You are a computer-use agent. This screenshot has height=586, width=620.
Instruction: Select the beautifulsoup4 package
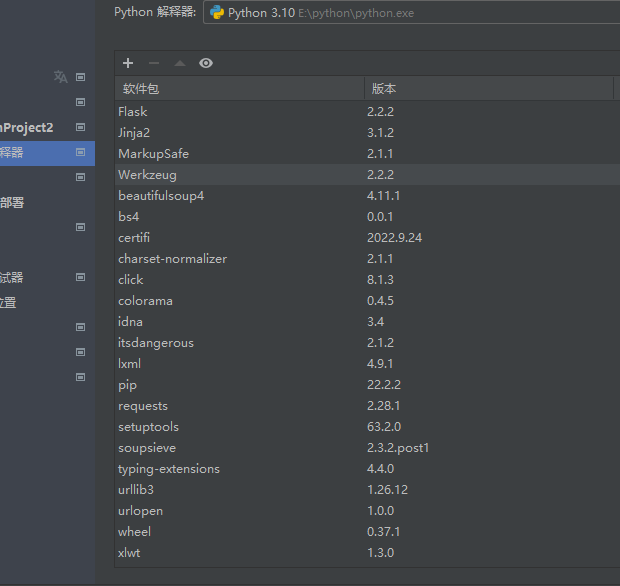367,195
